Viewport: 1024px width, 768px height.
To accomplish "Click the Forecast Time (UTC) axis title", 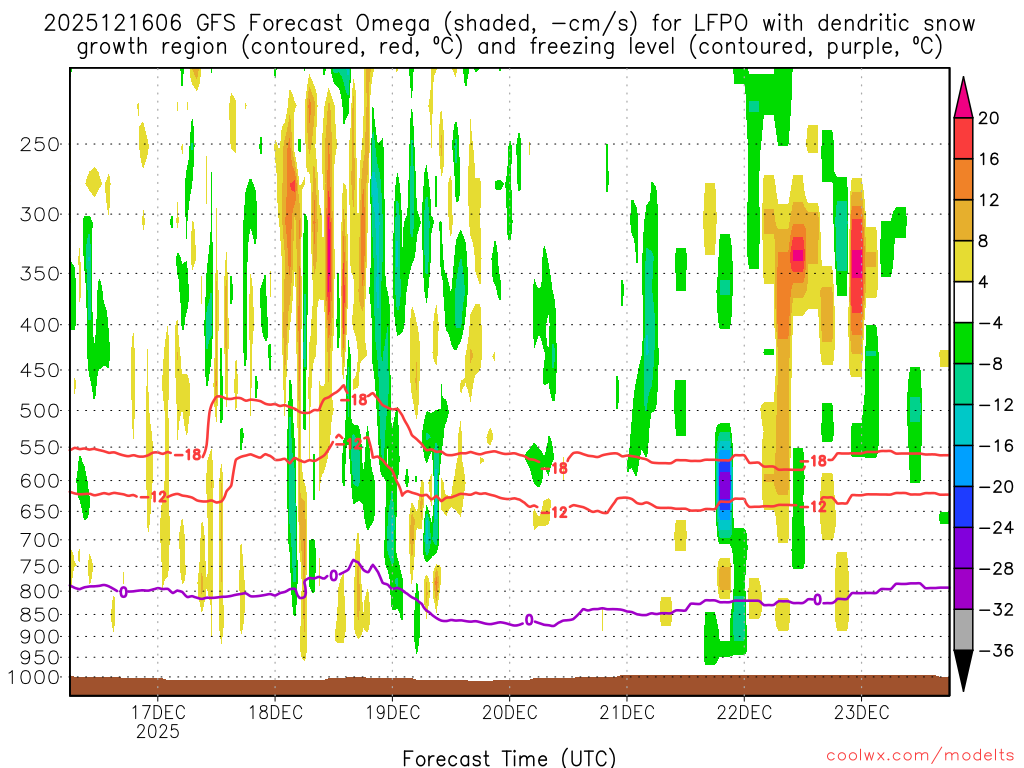I will 509,758.
